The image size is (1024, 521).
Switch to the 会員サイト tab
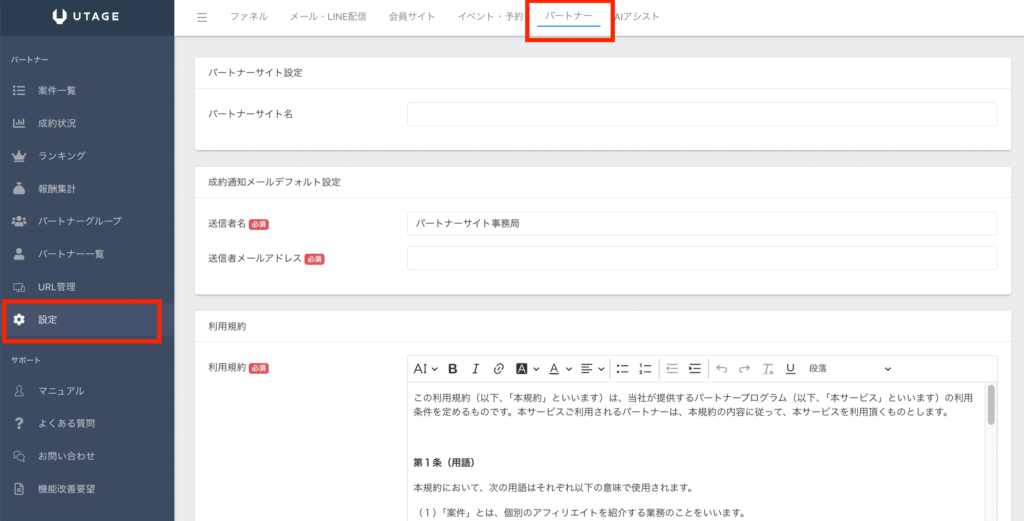412,16
